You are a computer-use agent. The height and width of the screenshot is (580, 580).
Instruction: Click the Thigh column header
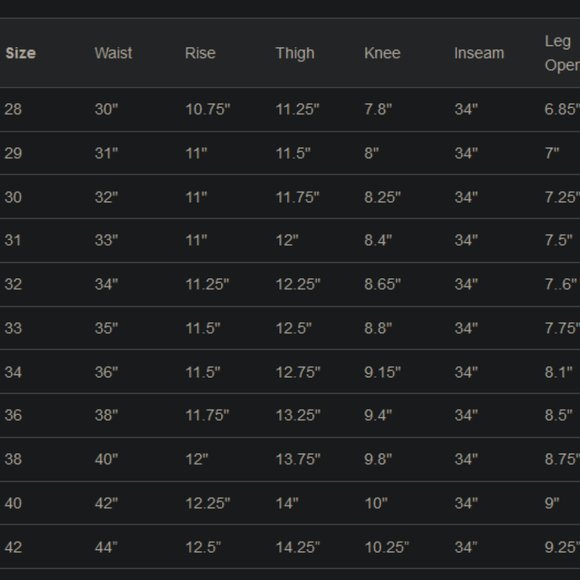coord(295,54)
